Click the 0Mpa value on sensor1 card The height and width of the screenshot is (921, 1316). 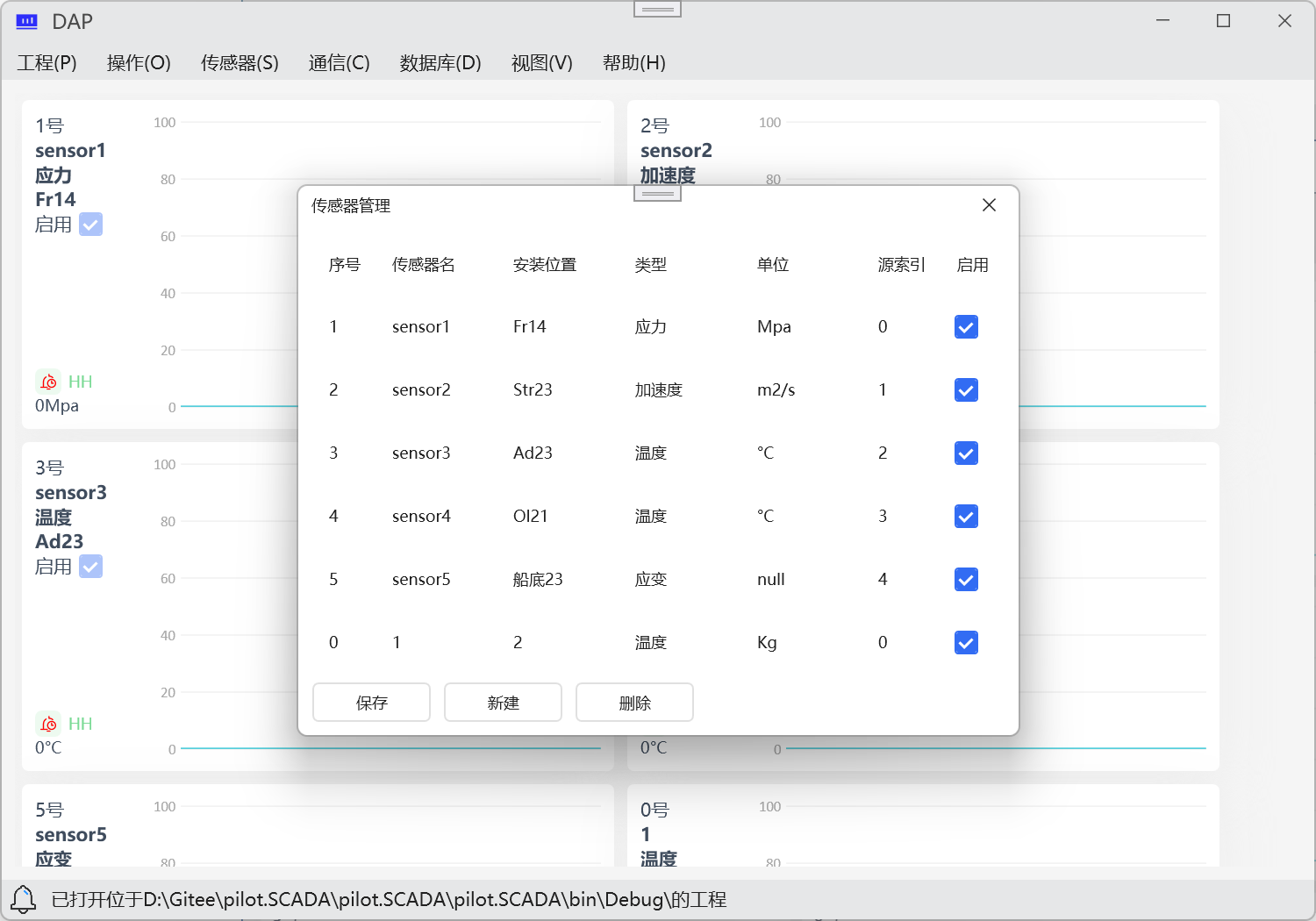(57, 406)
